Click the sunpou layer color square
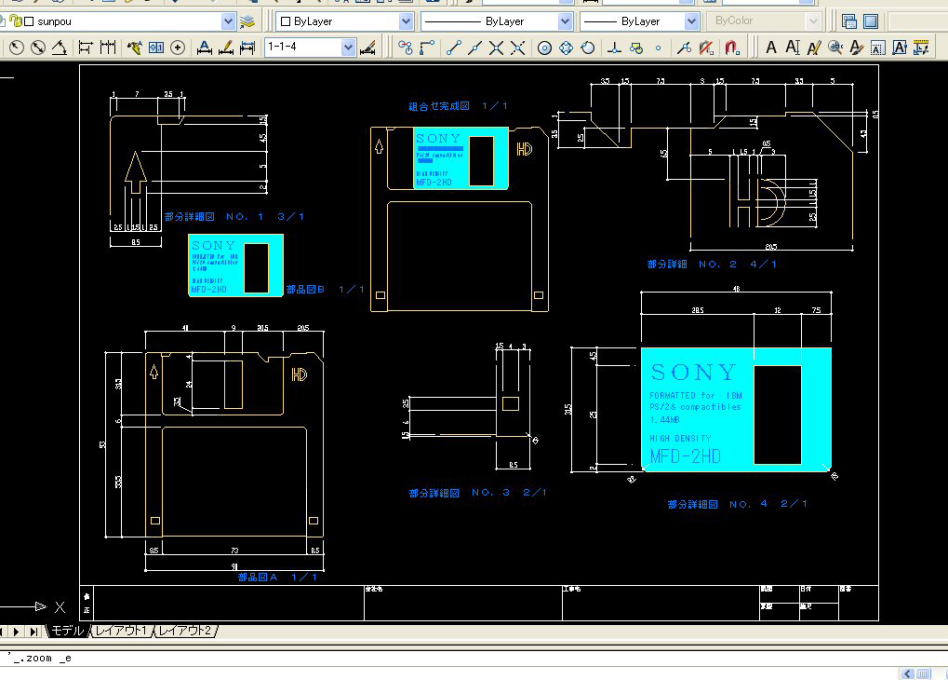 tap(28, 22)
